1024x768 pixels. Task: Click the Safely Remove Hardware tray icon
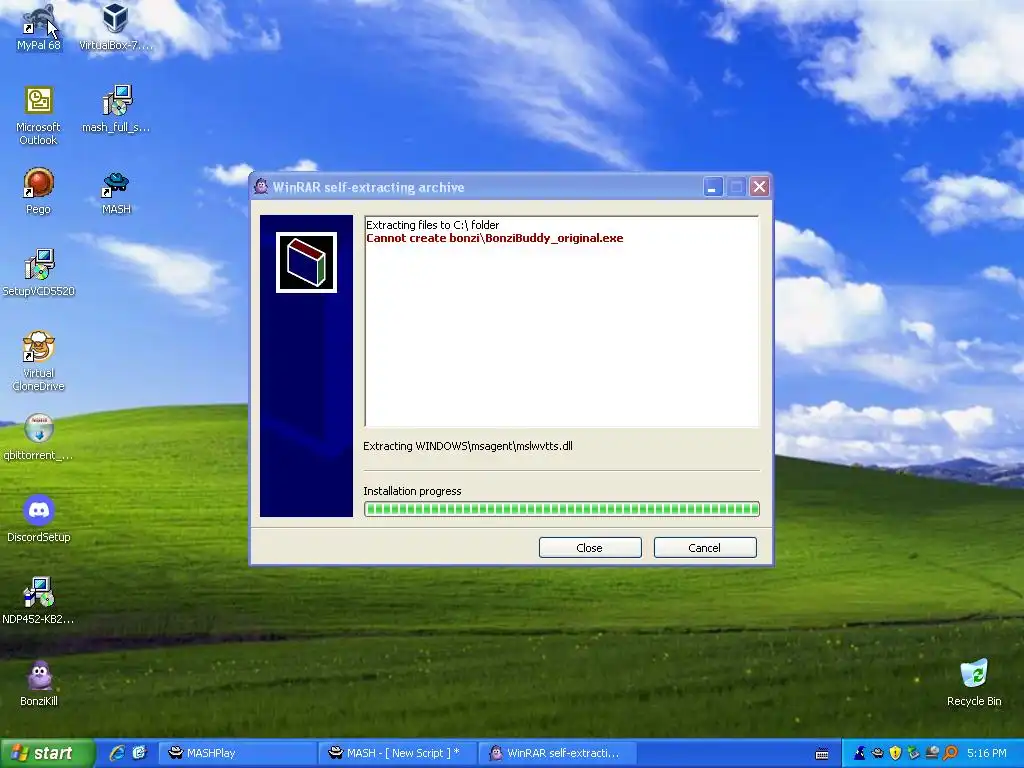pos(913,753)
